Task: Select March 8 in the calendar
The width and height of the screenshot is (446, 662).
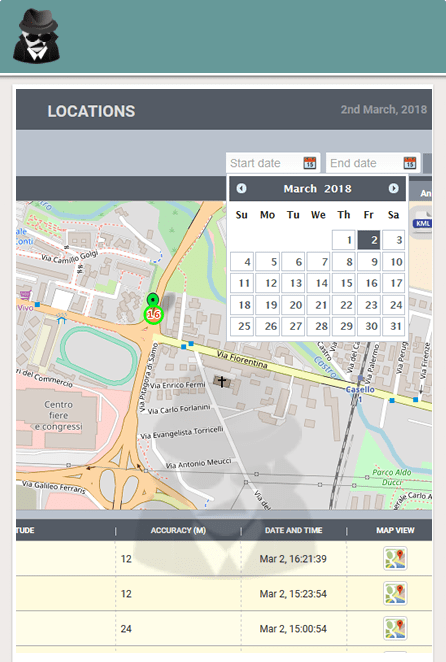Action: (x=343, y=262)
